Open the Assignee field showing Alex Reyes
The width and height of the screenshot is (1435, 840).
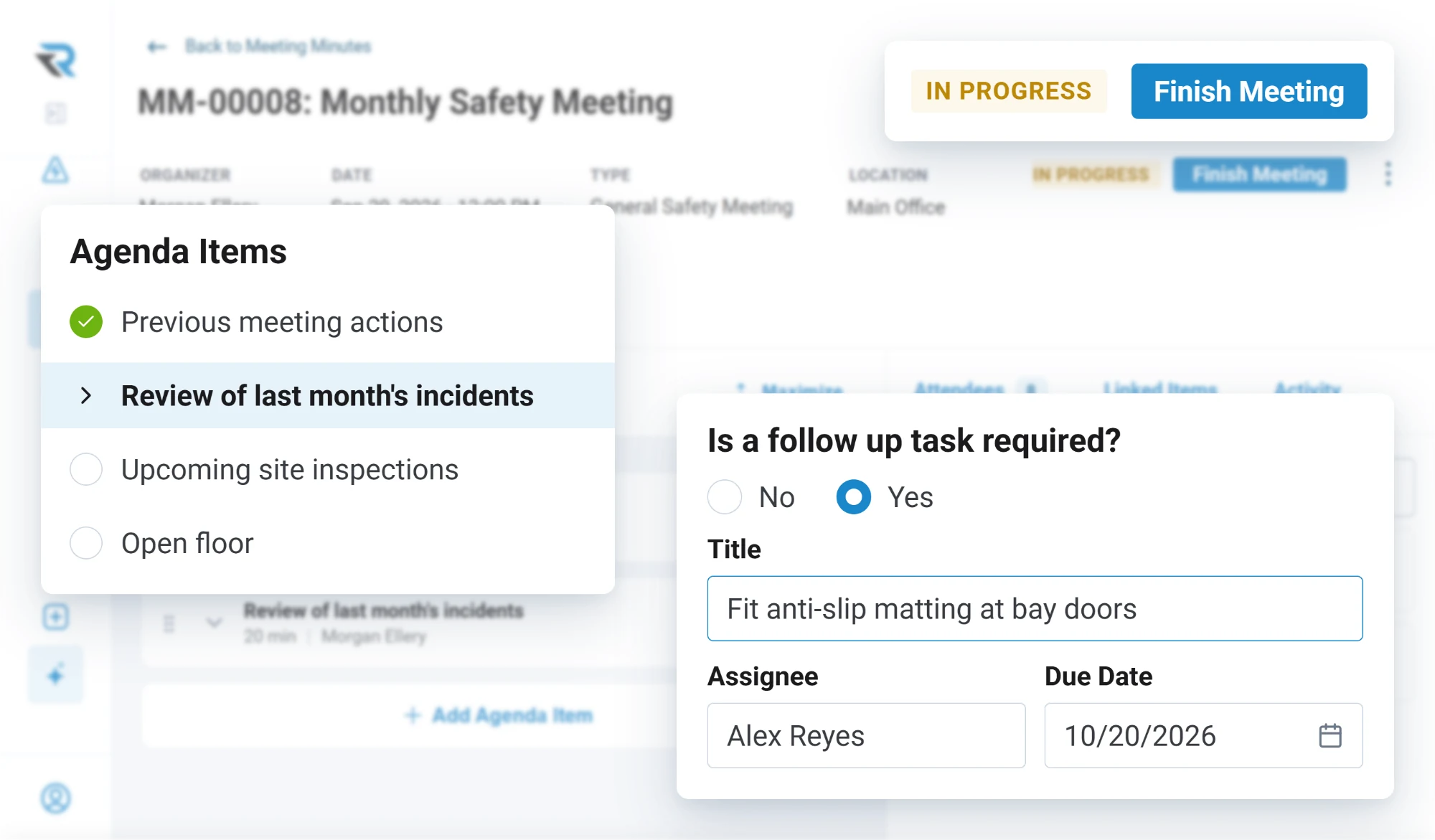coord(866,735)
